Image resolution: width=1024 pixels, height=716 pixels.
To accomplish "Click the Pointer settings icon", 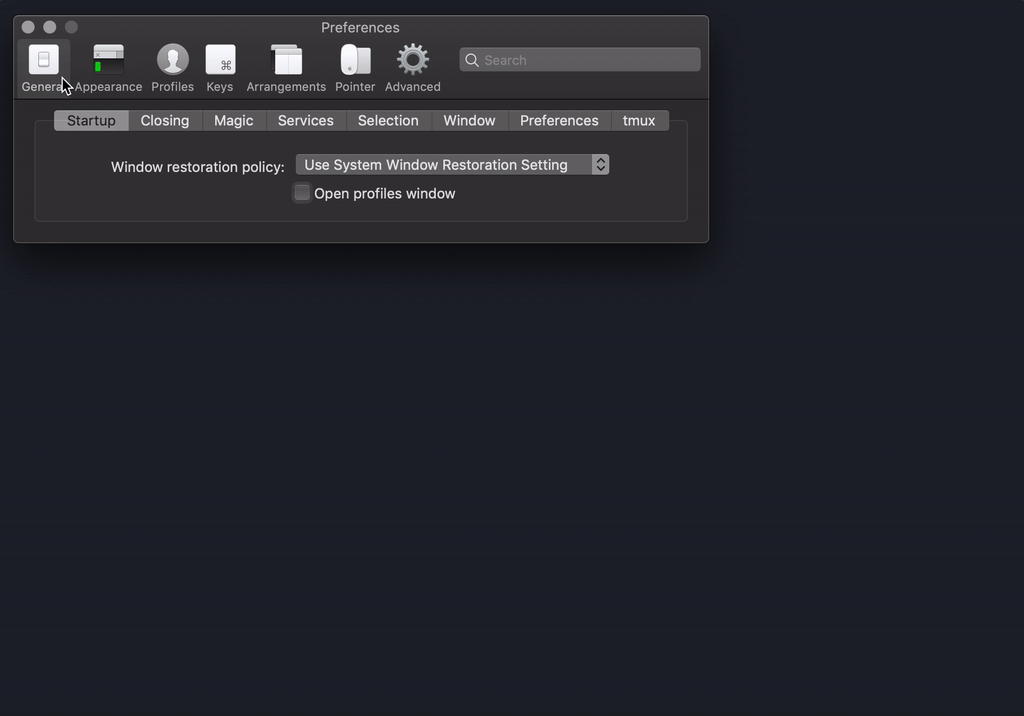I will [x=355, y=60].
